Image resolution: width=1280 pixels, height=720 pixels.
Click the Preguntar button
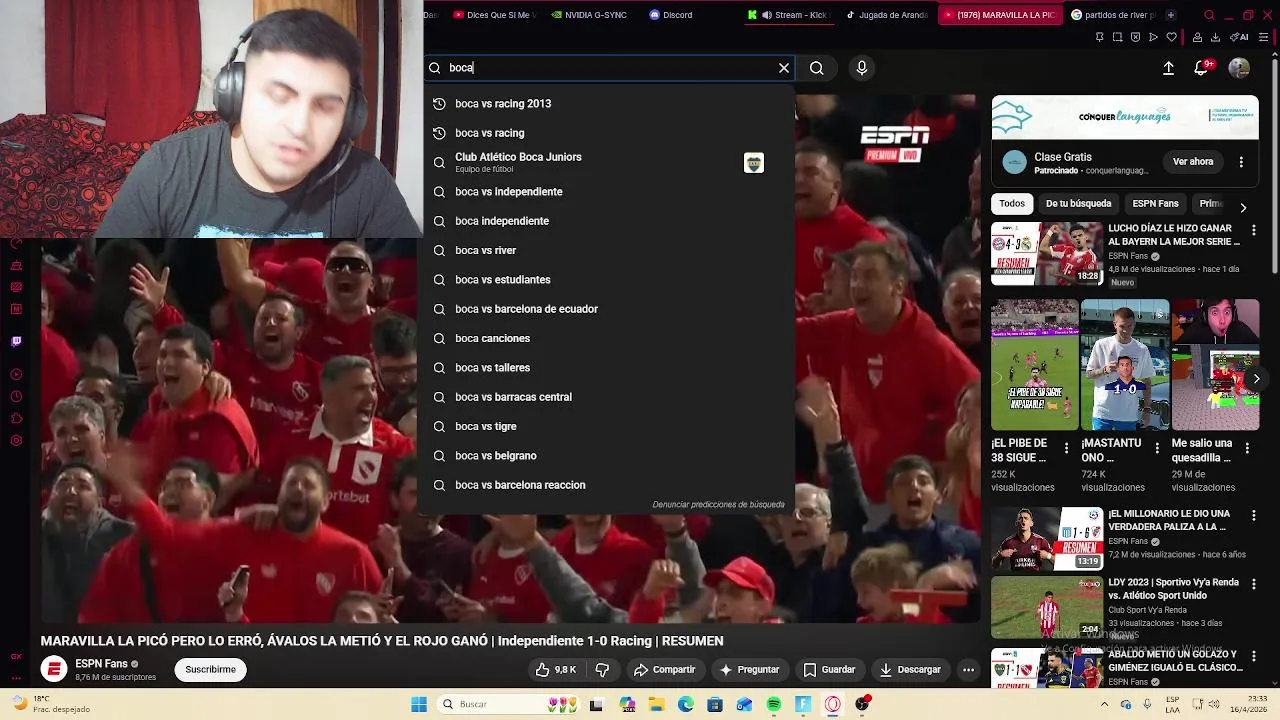(749, 670)
